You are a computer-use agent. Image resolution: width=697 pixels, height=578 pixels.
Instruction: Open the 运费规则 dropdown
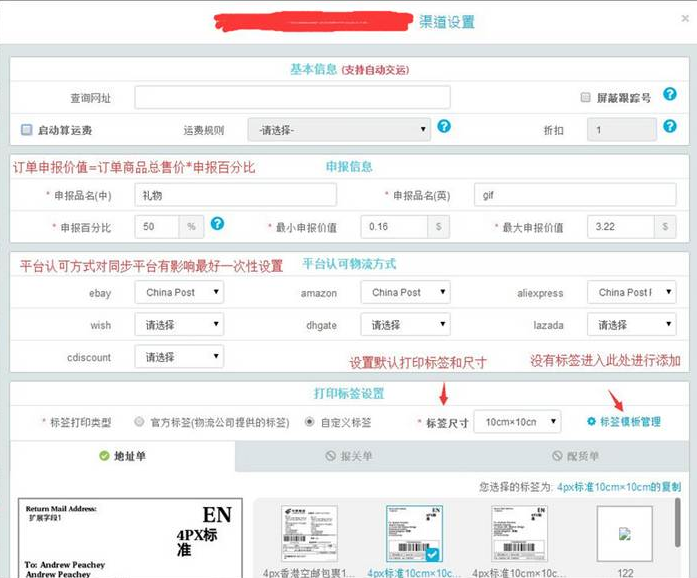339,129
